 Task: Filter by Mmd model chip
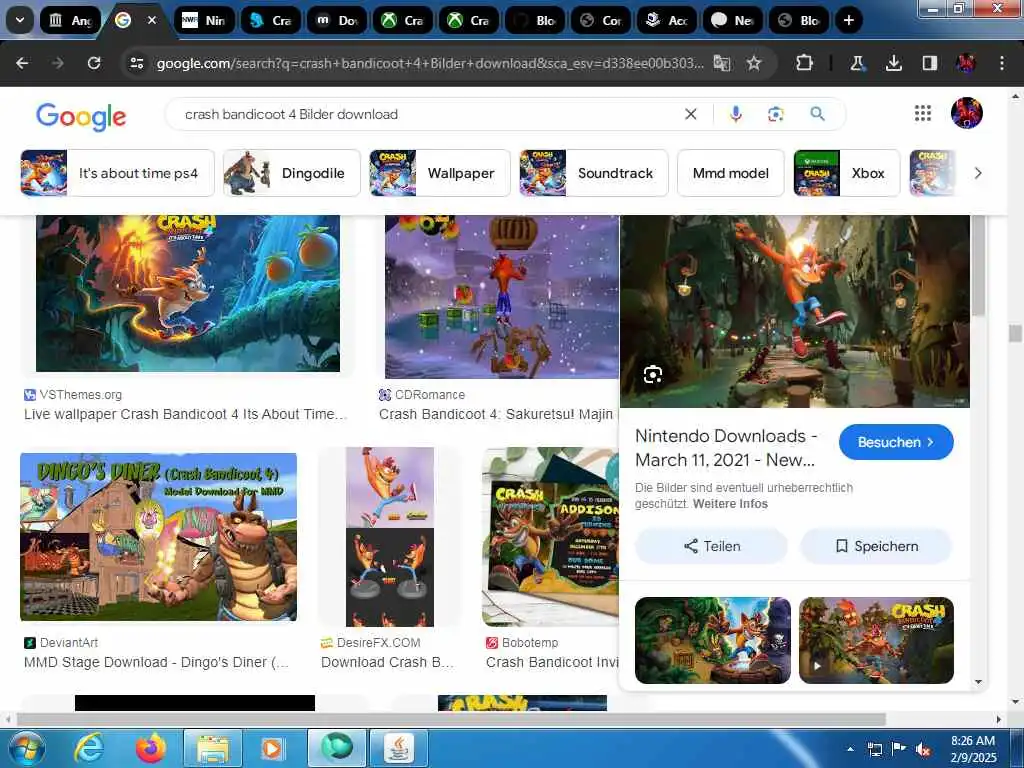point(730,173)
